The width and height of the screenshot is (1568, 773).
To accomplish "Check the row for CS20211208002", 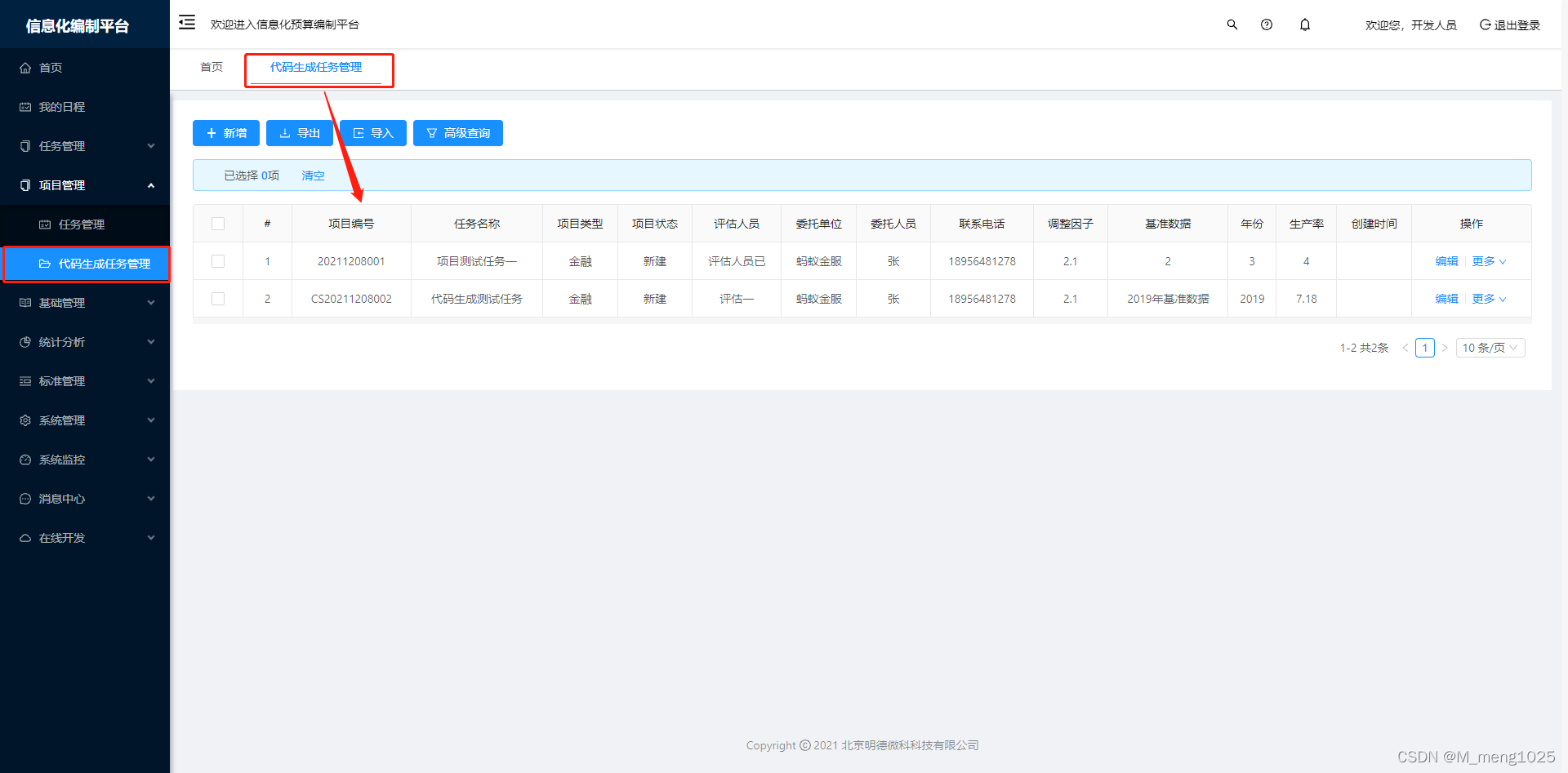I will [x=218, y=299].
